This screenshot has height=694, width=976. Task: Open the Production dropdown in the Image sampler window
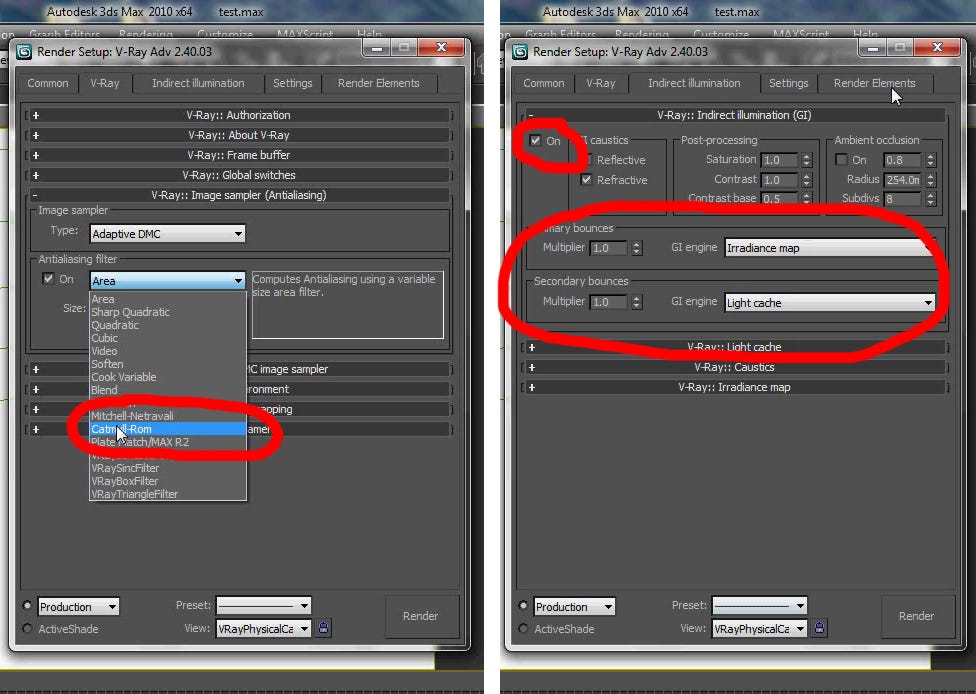(x=78, y=606)
